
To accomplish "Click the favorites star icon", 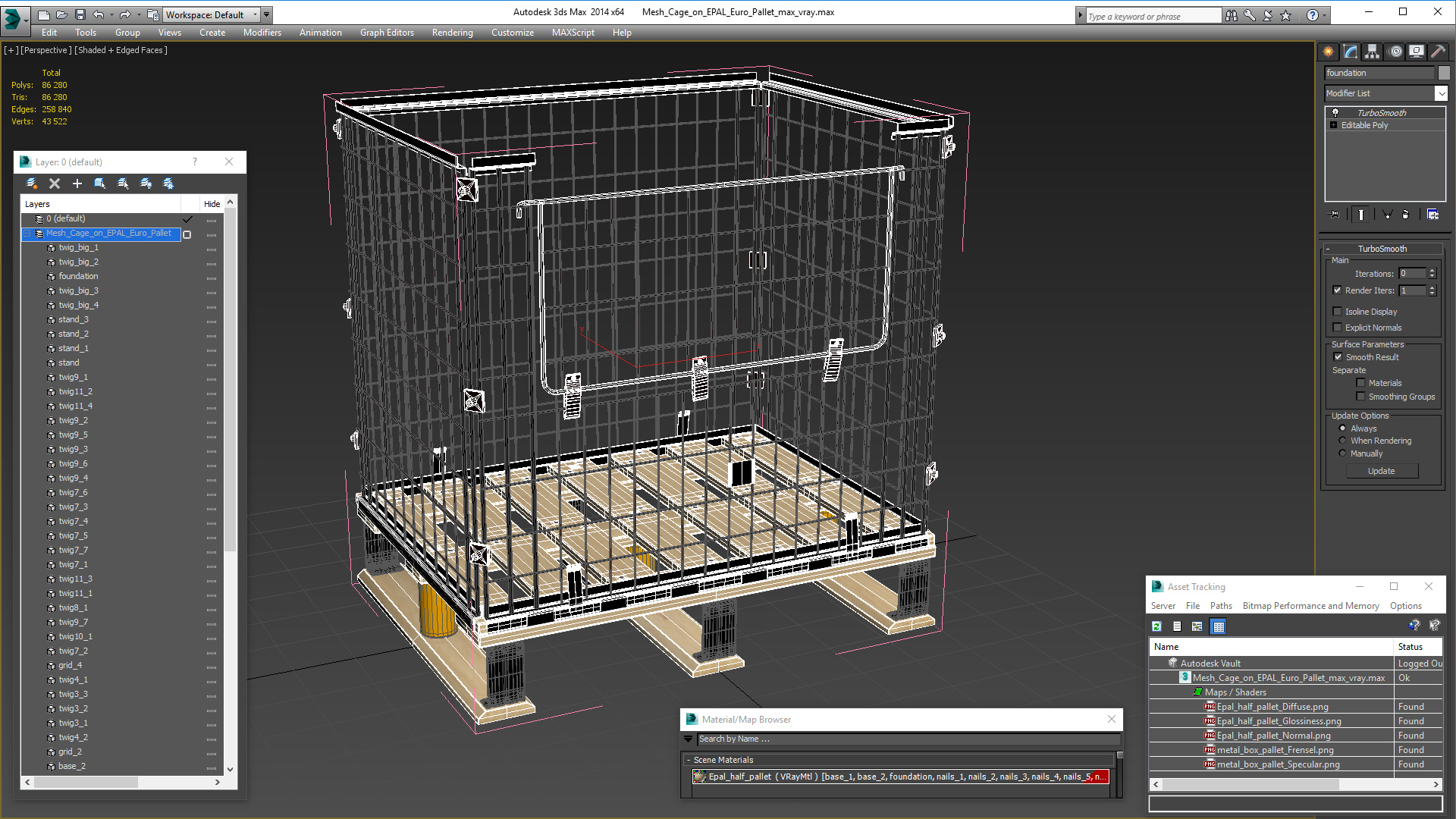I will click(x=1285, y=15).
